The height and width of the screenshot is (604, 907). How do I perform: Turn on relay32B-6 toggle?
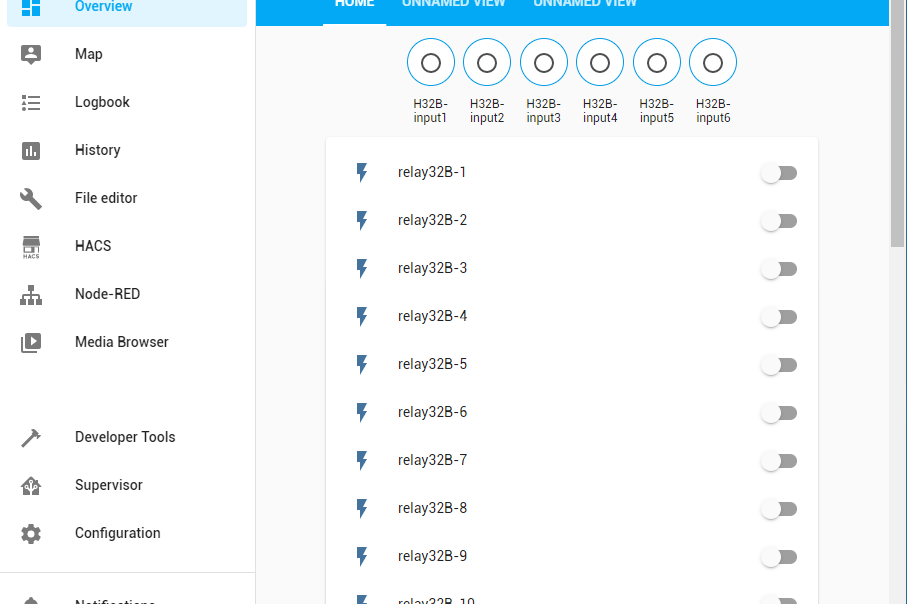pyautogui.click(x=778, y=413)
